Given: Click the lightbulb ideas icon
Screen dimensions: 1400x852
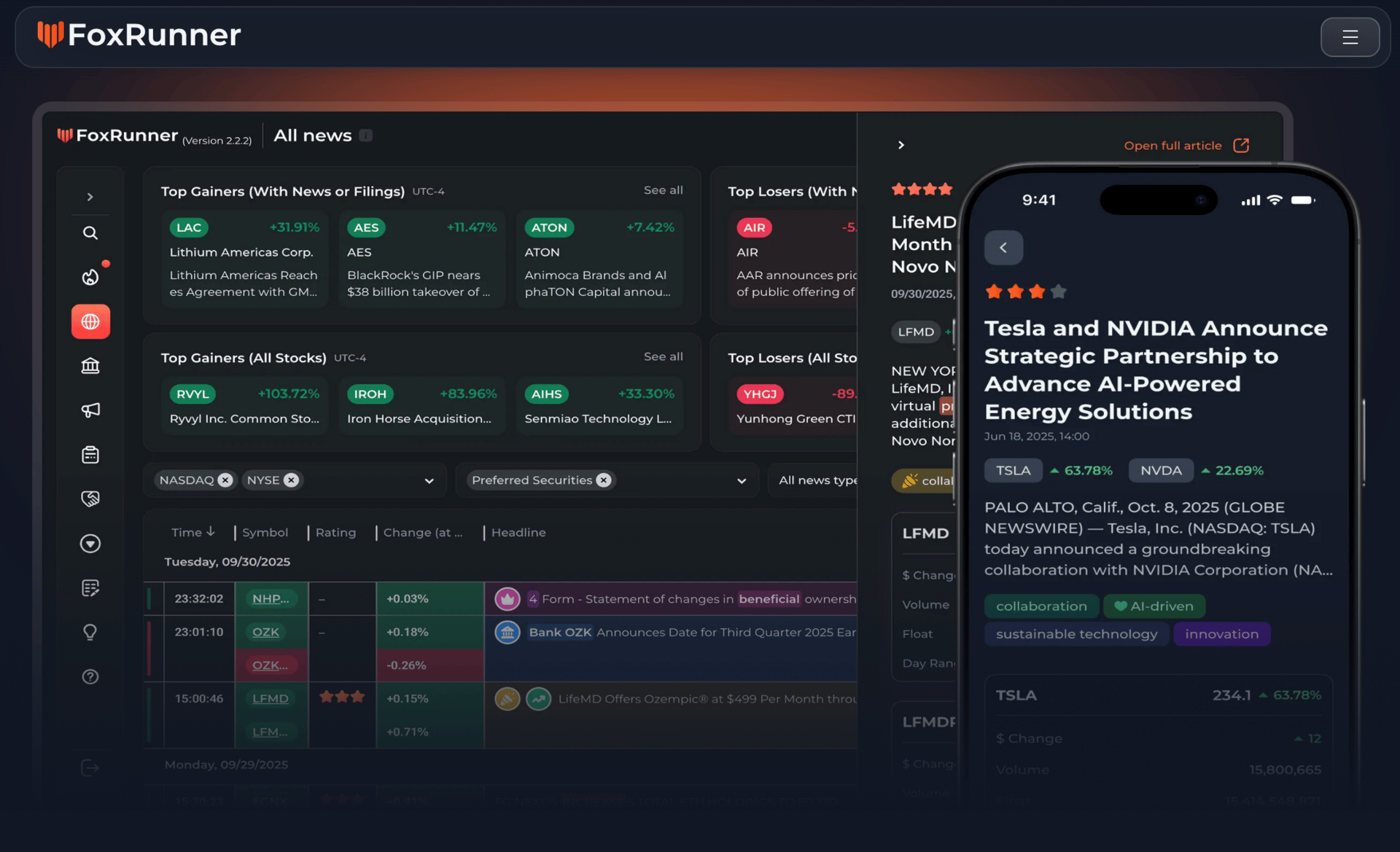Looking at the screenshot, I should point(90,632).
